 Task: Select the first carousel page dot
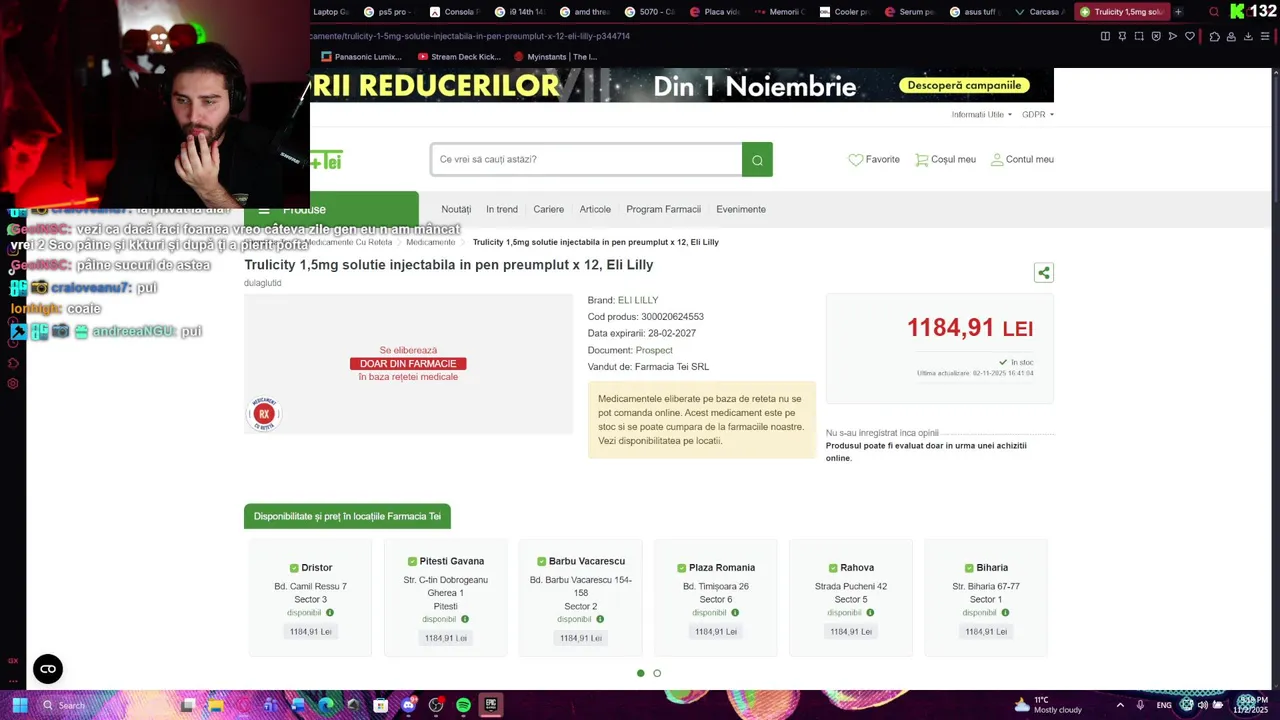641,673
